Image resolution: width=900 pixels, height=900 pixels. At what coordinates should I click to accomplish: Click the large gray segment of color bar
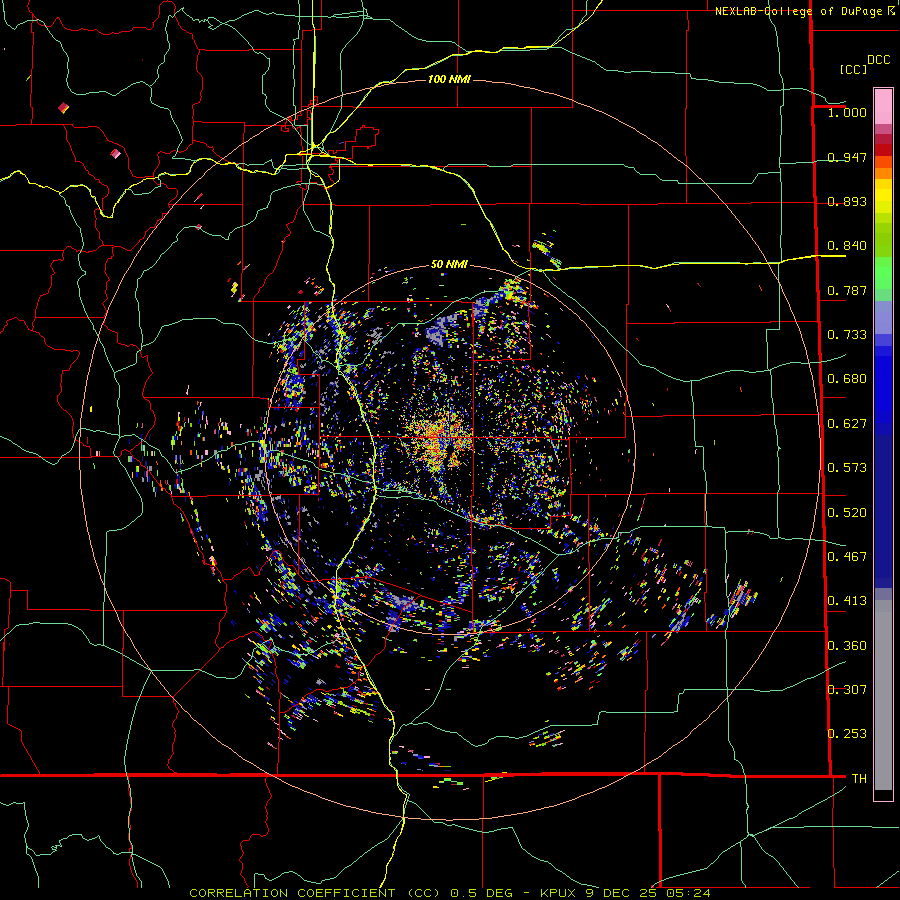tap(883, 695)
